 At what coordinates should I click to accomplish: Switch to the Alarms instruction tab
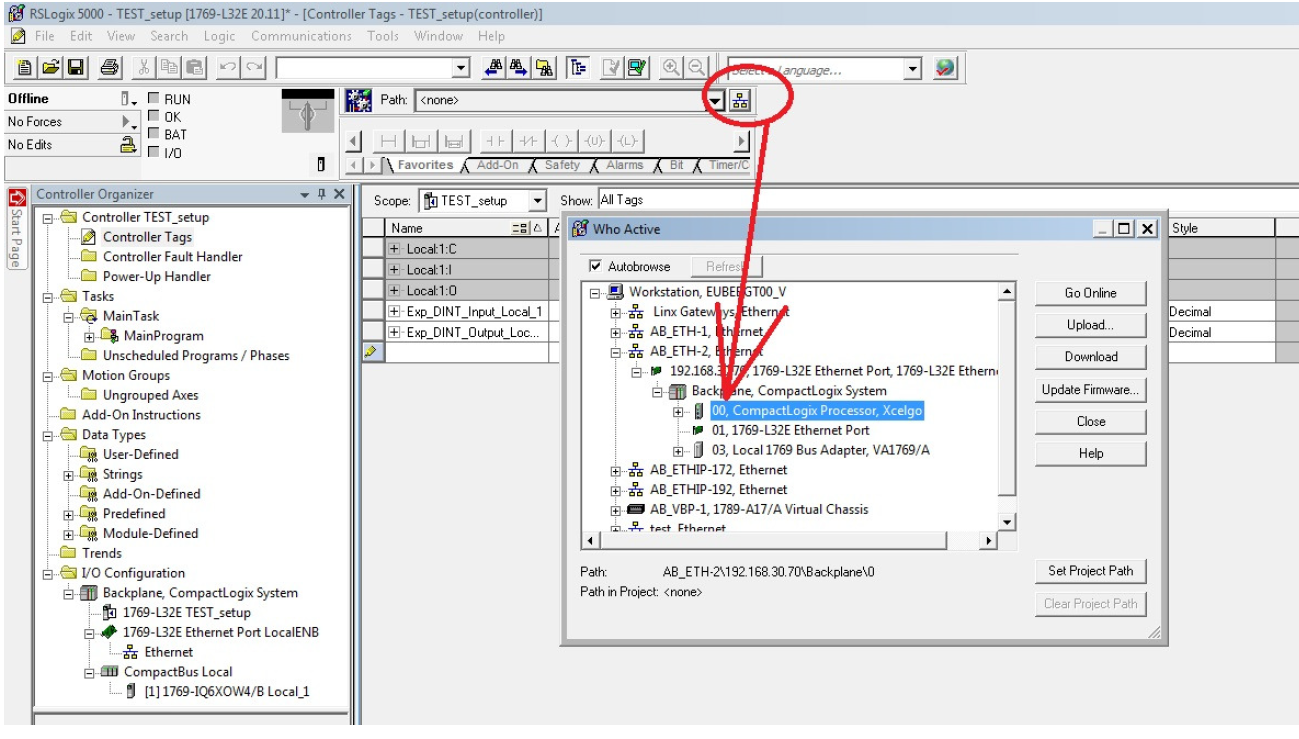pos(625,165)
